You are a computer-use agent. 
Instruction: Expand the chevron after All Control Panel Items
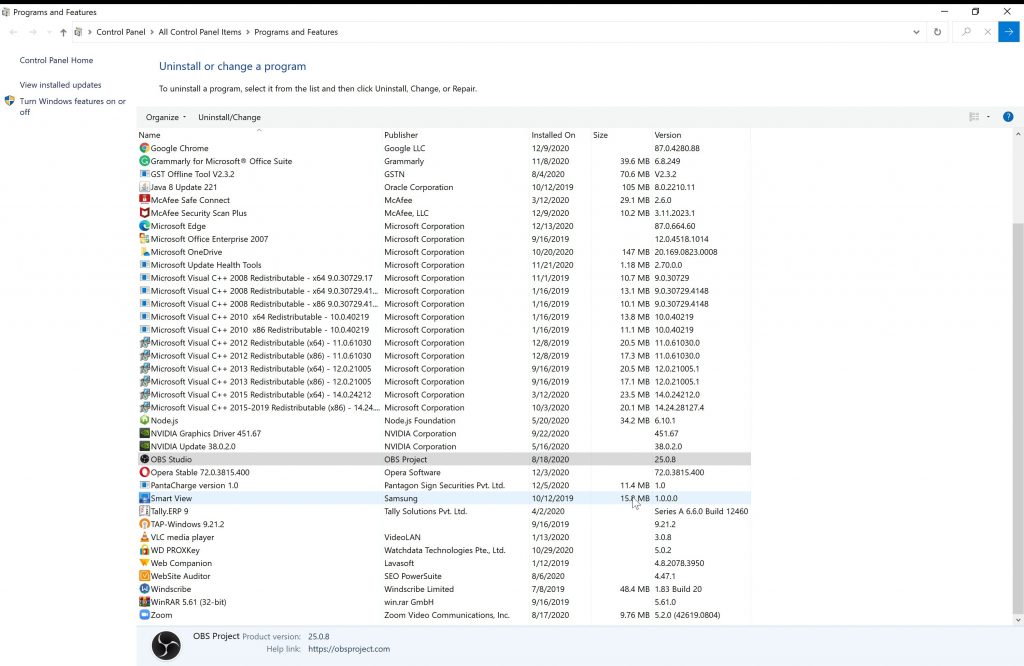[x=248, y=32]
